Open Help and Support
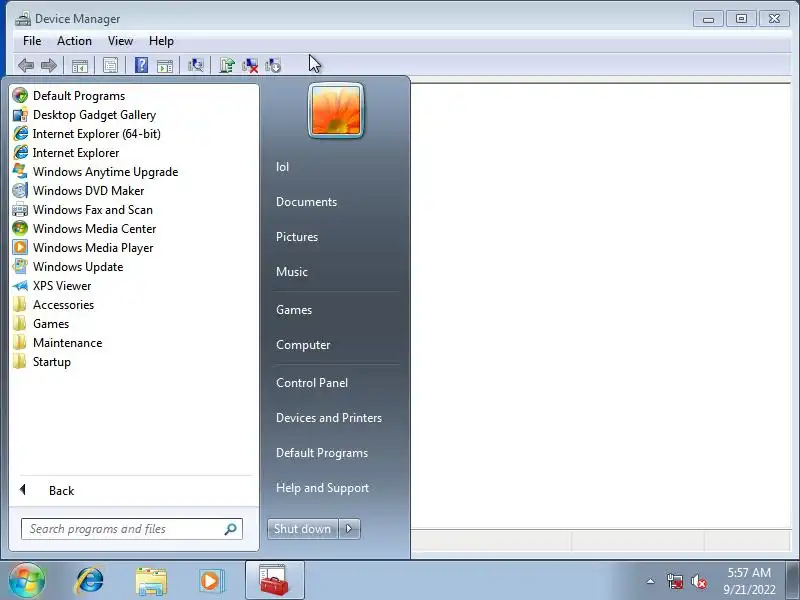Viewport: 800px width, 600px height. (322, 488)
